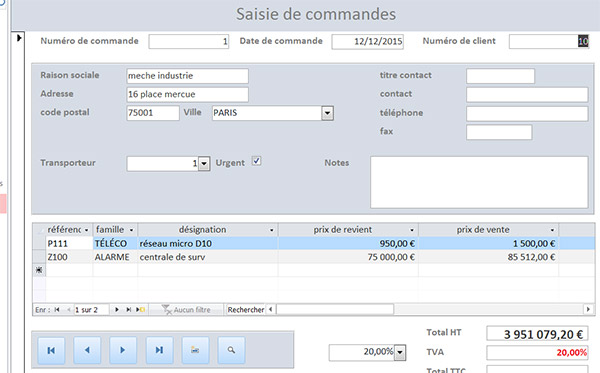Click the Total TTC field
This screenshot has height=373, width=600.
tap(537, 370)
